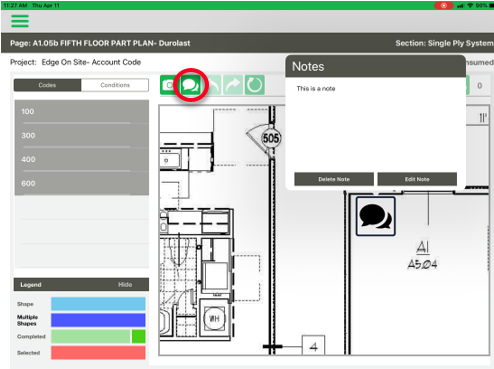
Task: Click the A1 A5.04 detail reference
Action: coord(422,256)
